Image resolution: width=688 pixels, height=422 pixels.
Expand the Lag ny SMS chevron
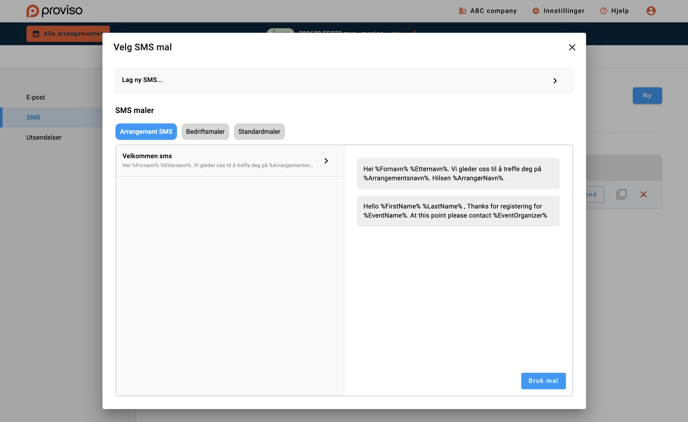tap(555, 81)
